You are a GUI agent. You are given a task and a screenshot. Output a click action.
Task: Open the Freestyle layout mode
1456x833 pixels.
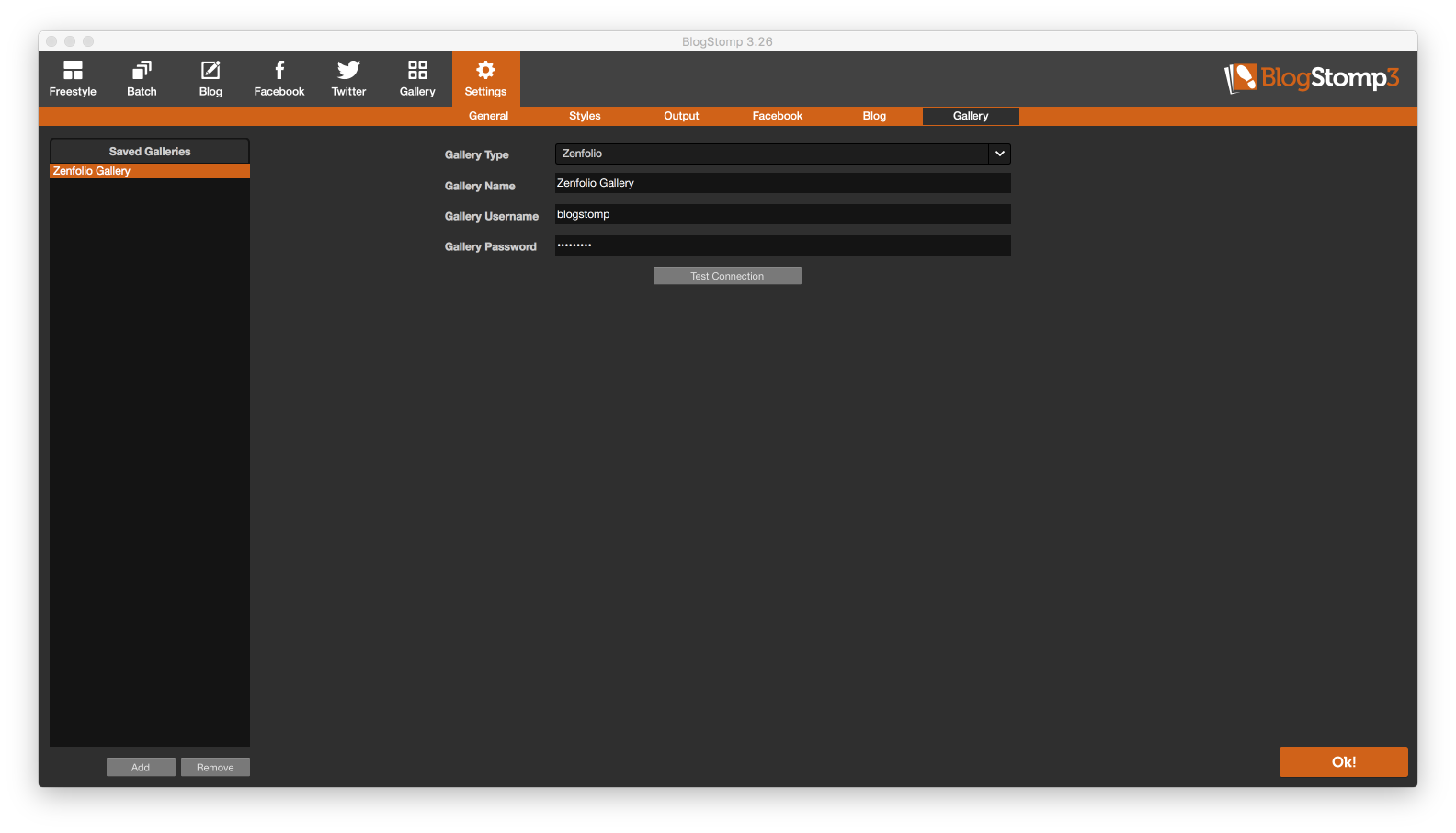coord(73,79)
